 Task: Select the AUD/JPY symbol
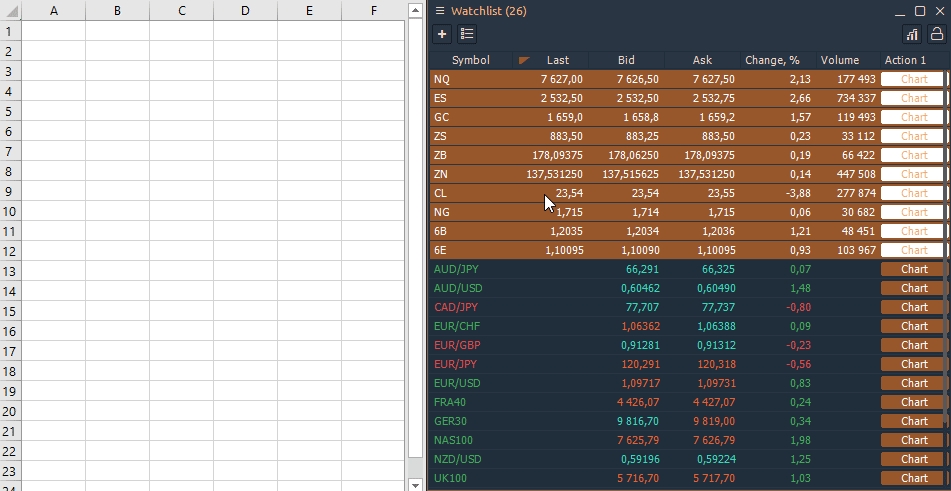point(455,269)
